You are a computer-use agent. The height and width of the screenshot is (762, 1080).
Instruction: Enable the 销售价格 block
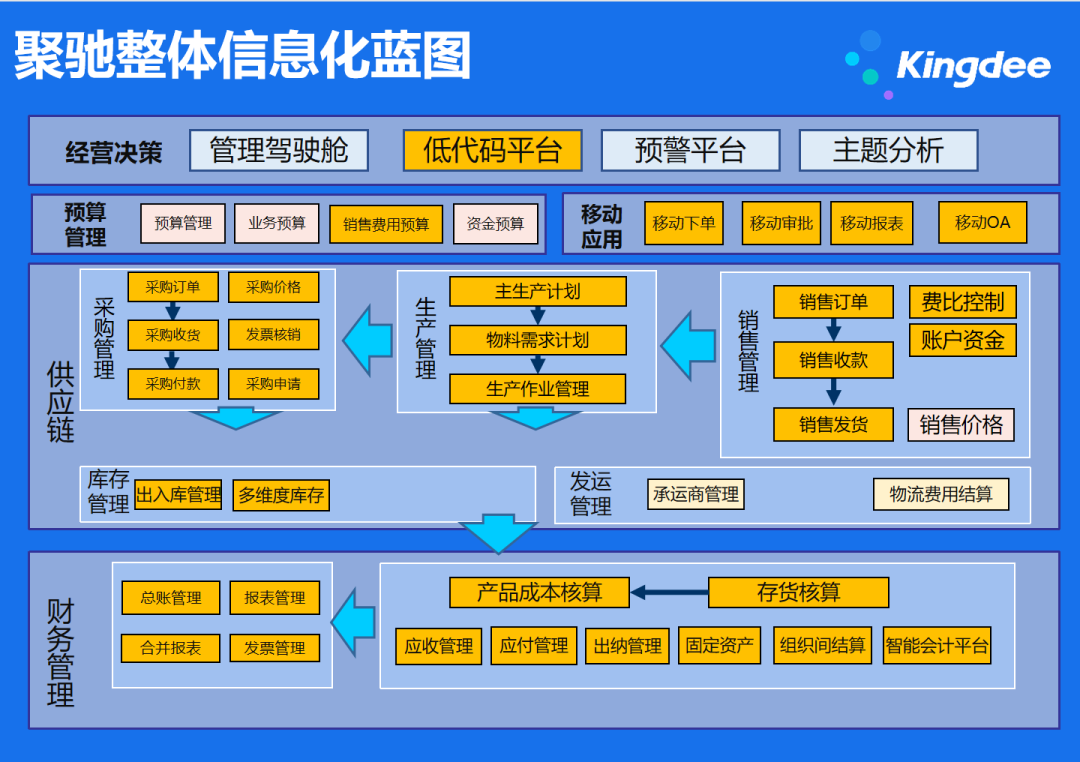click(962, 424)
